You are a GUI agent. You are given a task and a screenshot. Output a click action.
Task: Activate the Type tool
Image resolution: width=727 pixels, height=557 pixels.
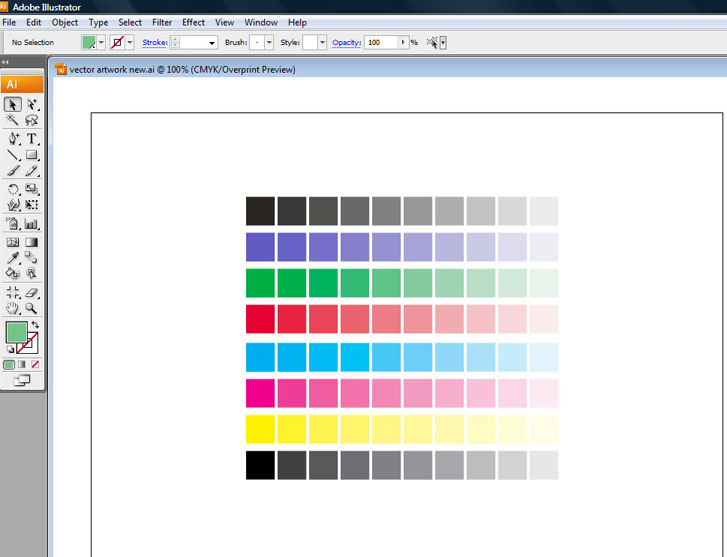pos(32,139)
